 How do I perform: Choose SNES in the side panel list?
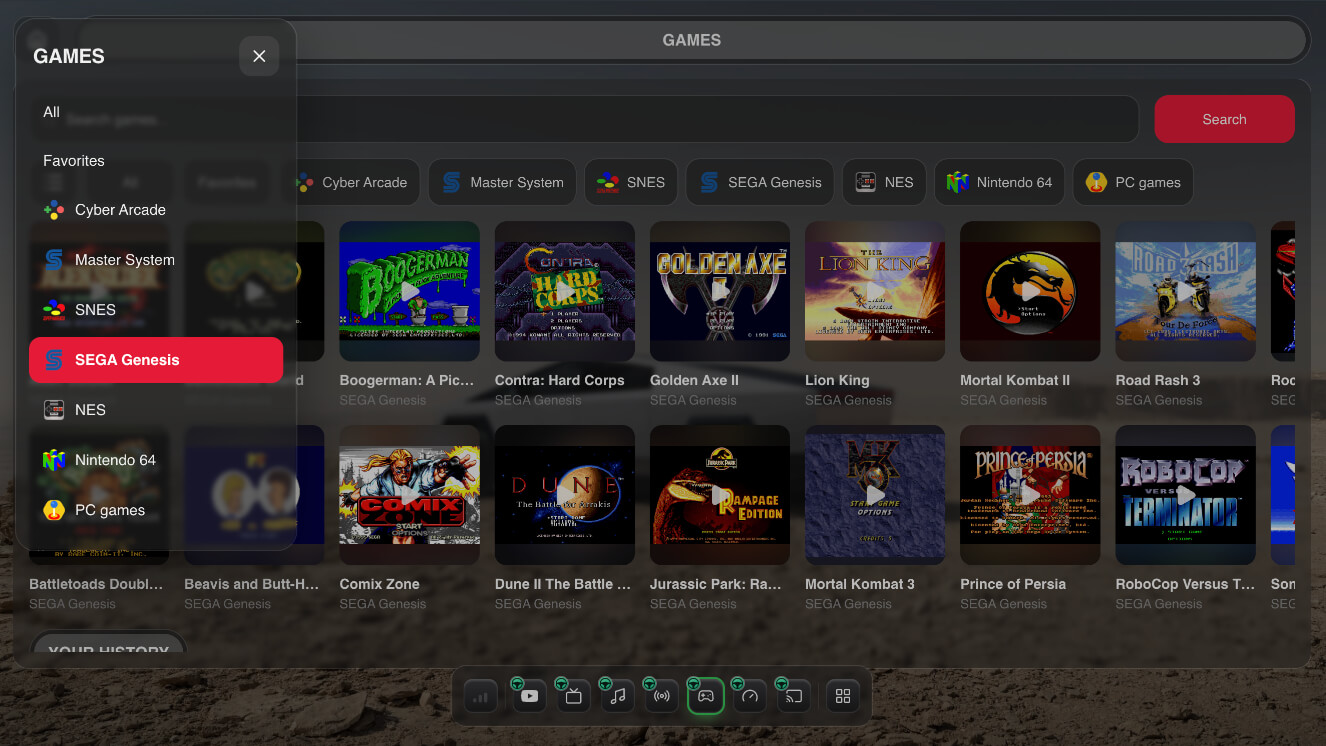coord(155,310)
